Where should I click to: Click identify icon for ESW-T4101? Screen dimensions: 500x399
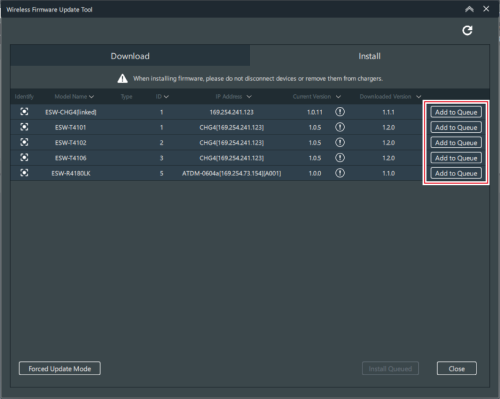[x=24, y=127]
